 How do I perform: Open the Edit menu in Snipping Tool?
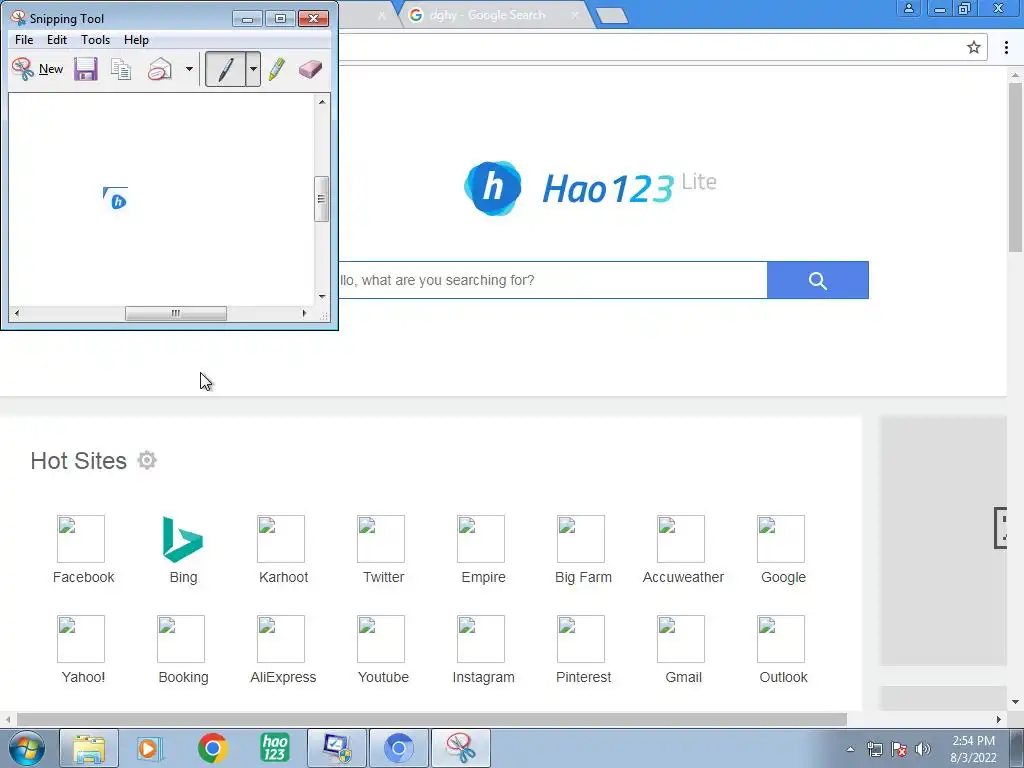[57, 40]
